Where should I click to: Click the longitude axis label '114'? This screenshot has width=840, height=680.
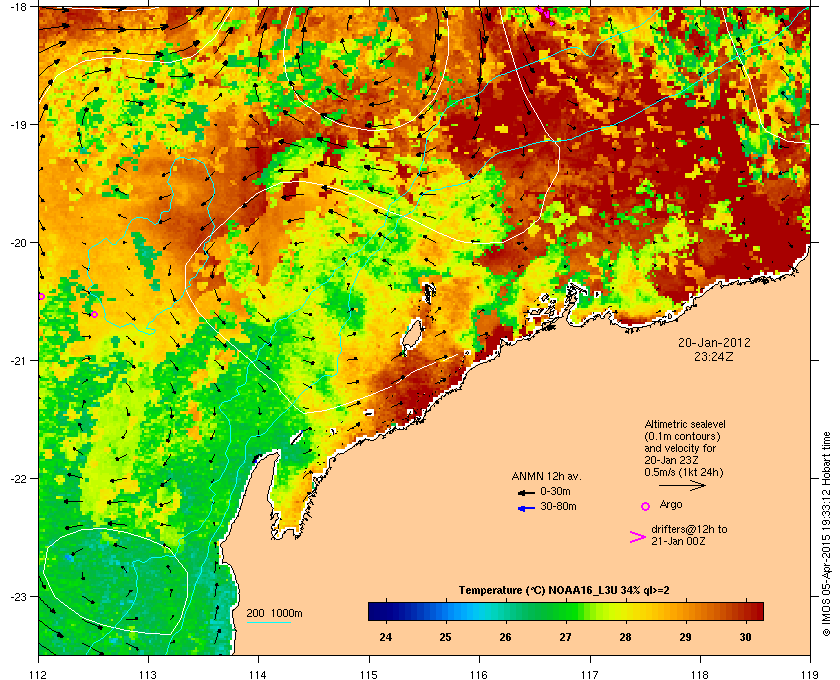tap(258, 675)
